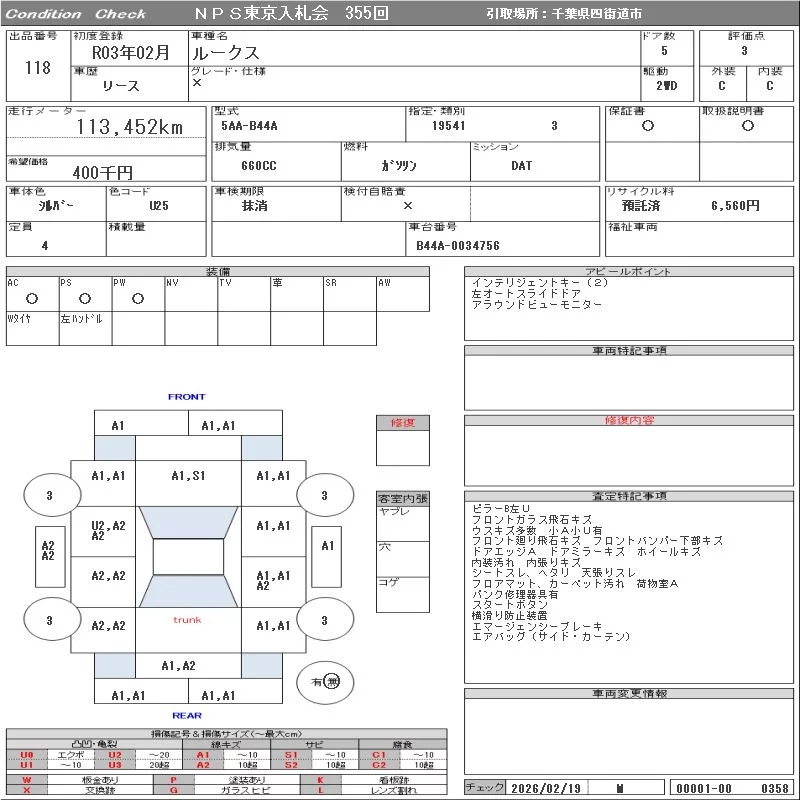Click the FRONT label above diagram
This screenshot has width=800, height=800.
pos(186,397)
